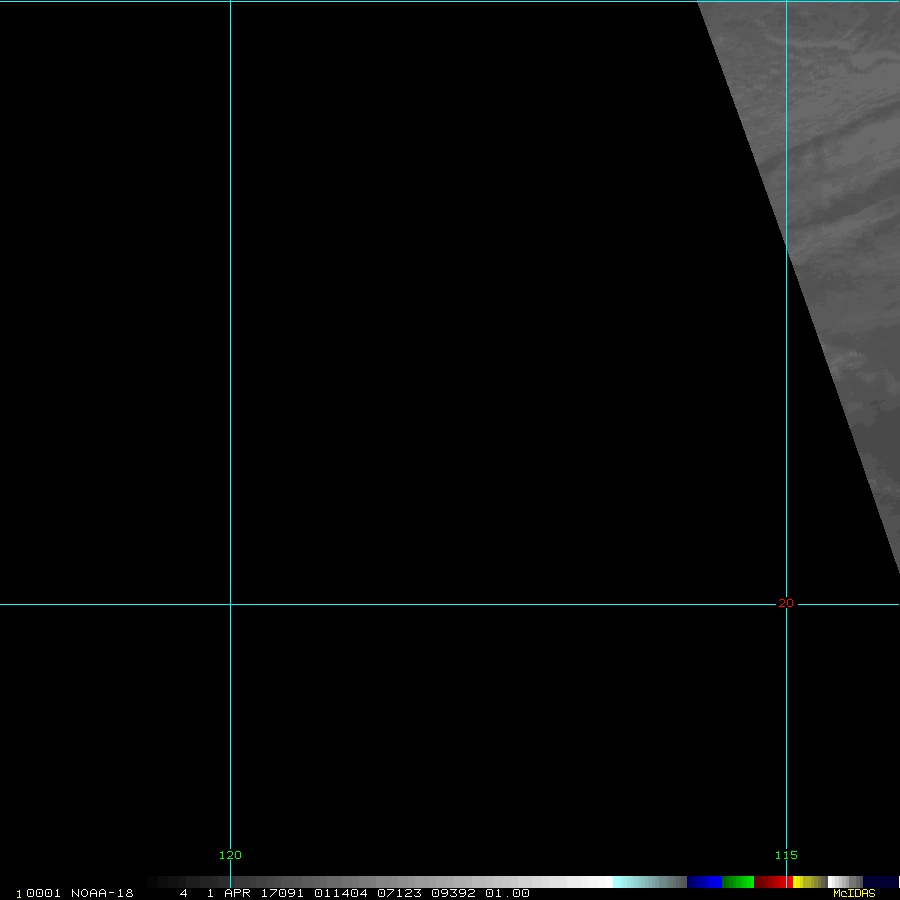Click the 17091 date code in status line
The height and width of the screenshot is (900, 900).
click(284, 893)
